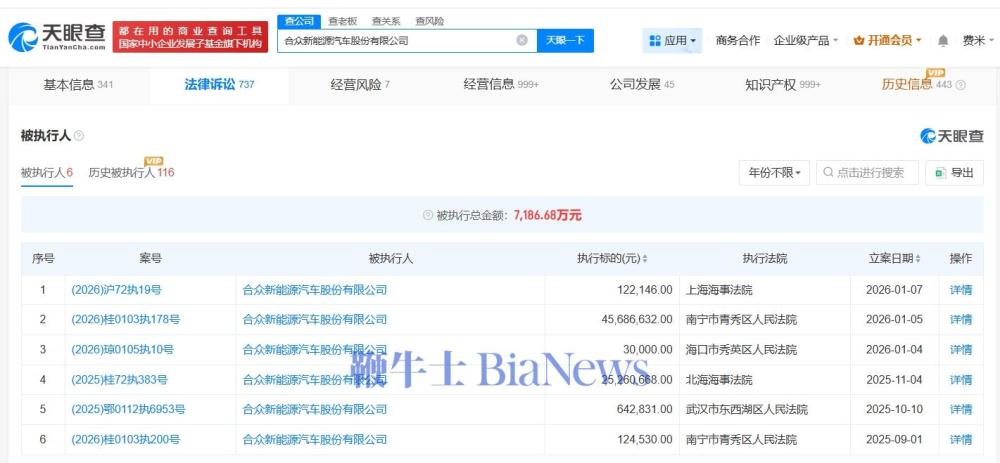The height and width of the screenshot is (463, 1000).
Task: Click the date 2025-10-10
Action: point(894,409)
